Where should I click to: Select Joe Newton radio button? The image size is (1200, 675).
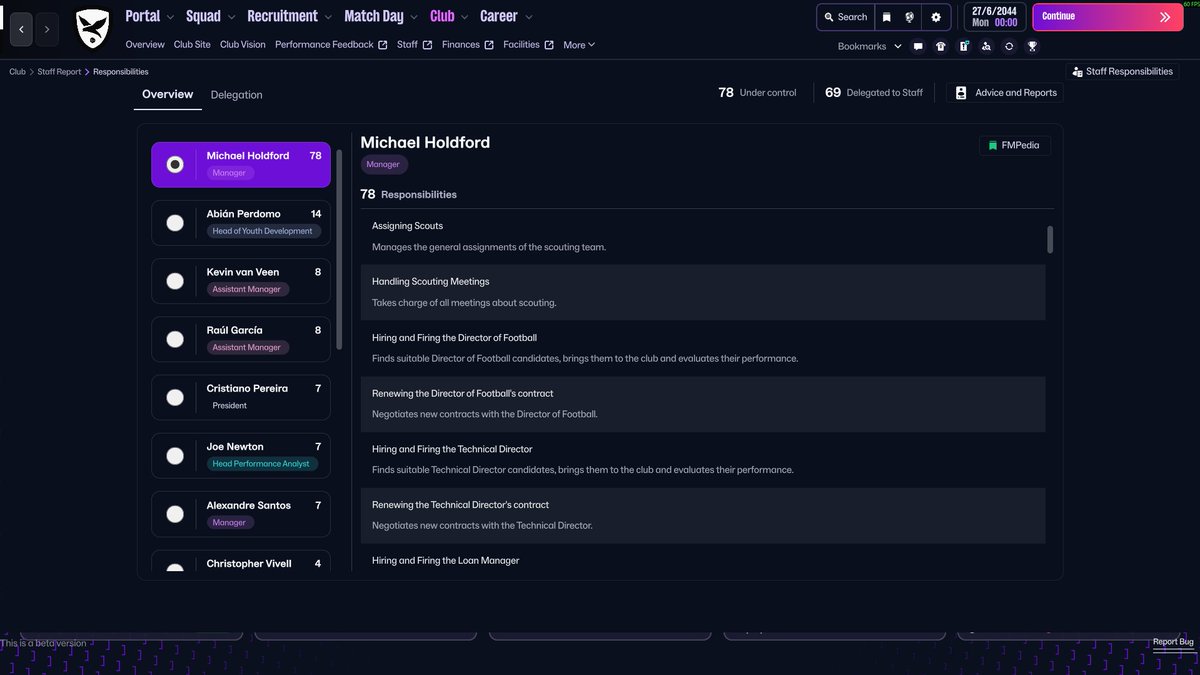(x=175, y=456)
